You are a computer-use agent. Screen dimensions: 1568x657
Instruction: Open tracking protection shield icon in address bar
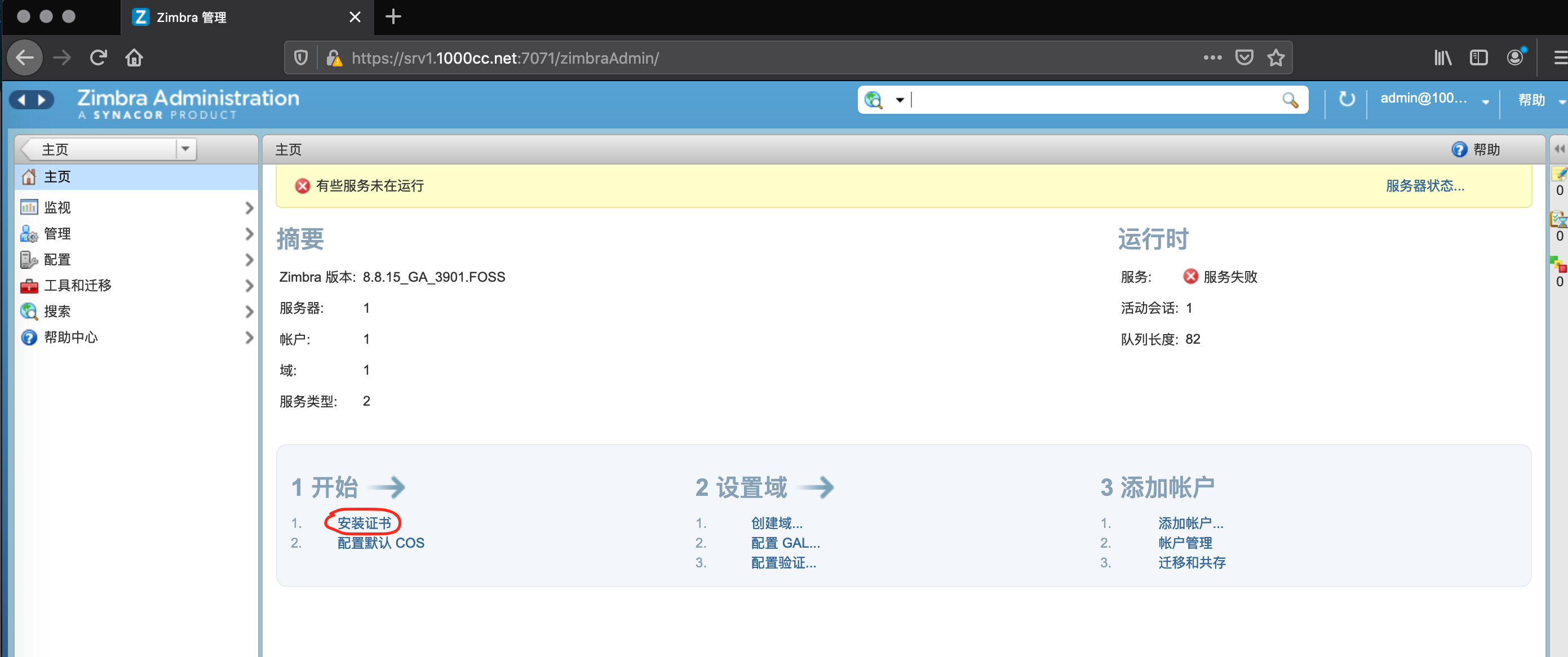(x=301, y=58)
